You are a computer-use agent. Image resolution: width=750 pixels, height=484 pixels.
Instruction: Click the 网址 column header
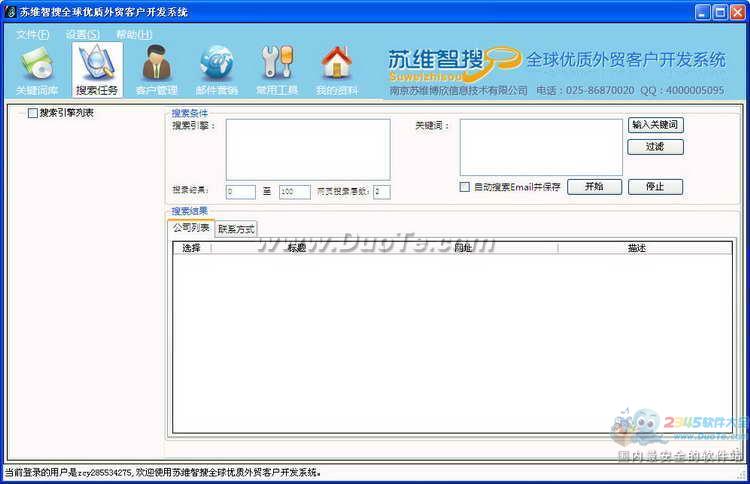click(x=463, y=248)
